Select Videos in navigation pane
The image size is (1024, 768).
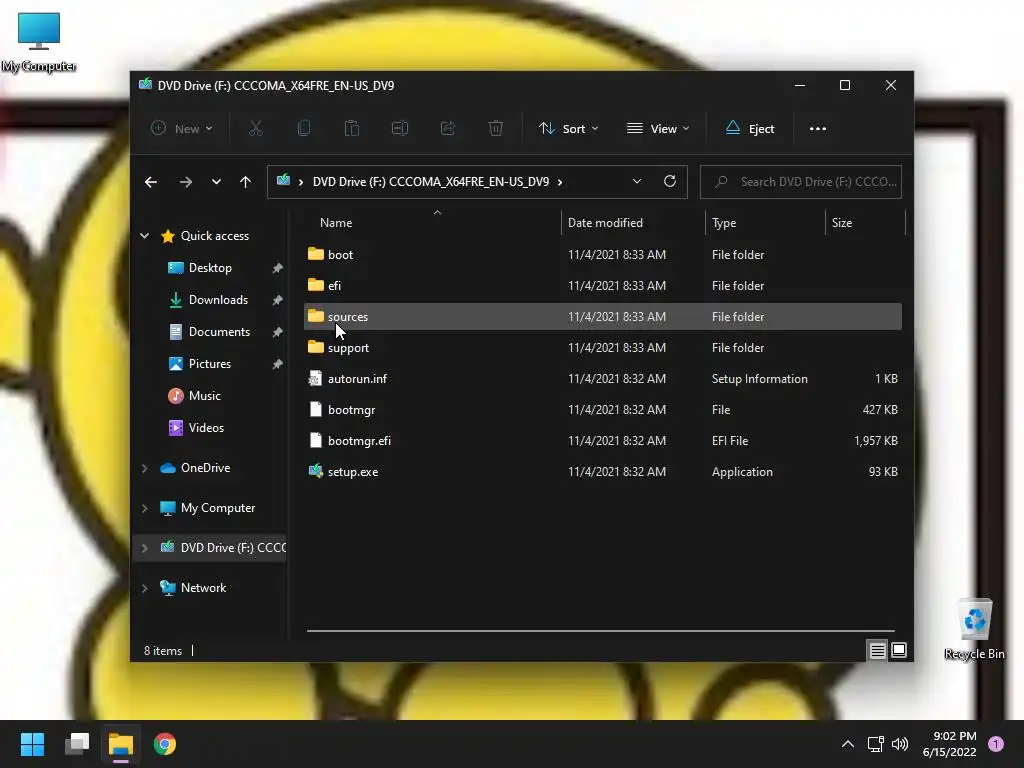coord(206,428)
